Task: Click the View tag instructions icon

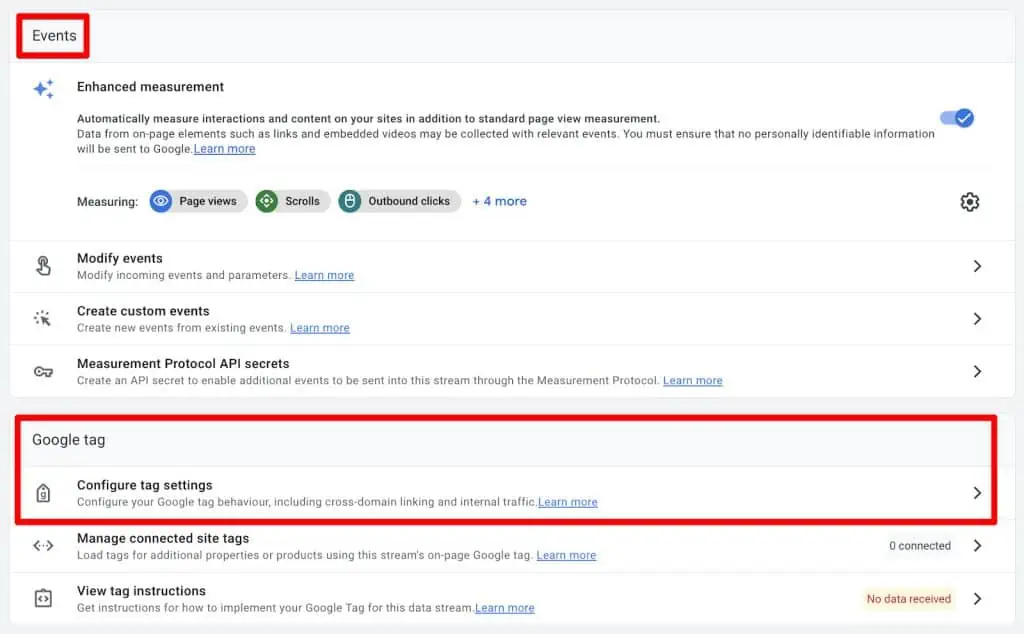Action: click(43, 597)
